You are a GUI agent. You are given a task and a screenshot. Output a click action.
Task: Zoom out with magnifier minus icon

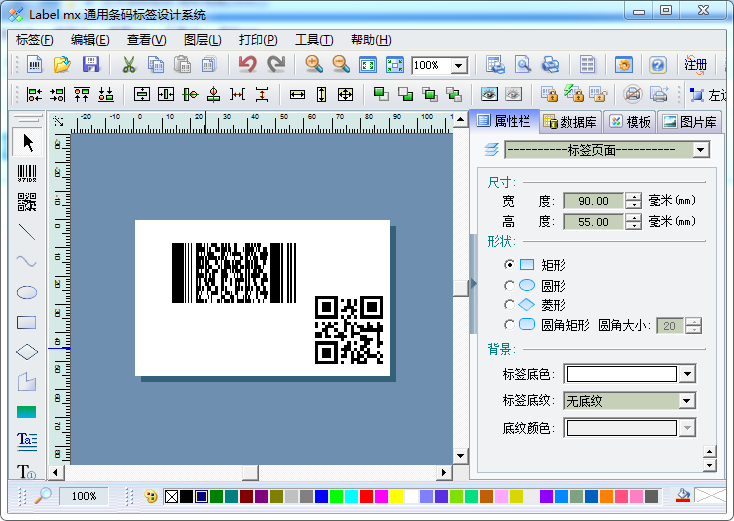tap(341, 65)
